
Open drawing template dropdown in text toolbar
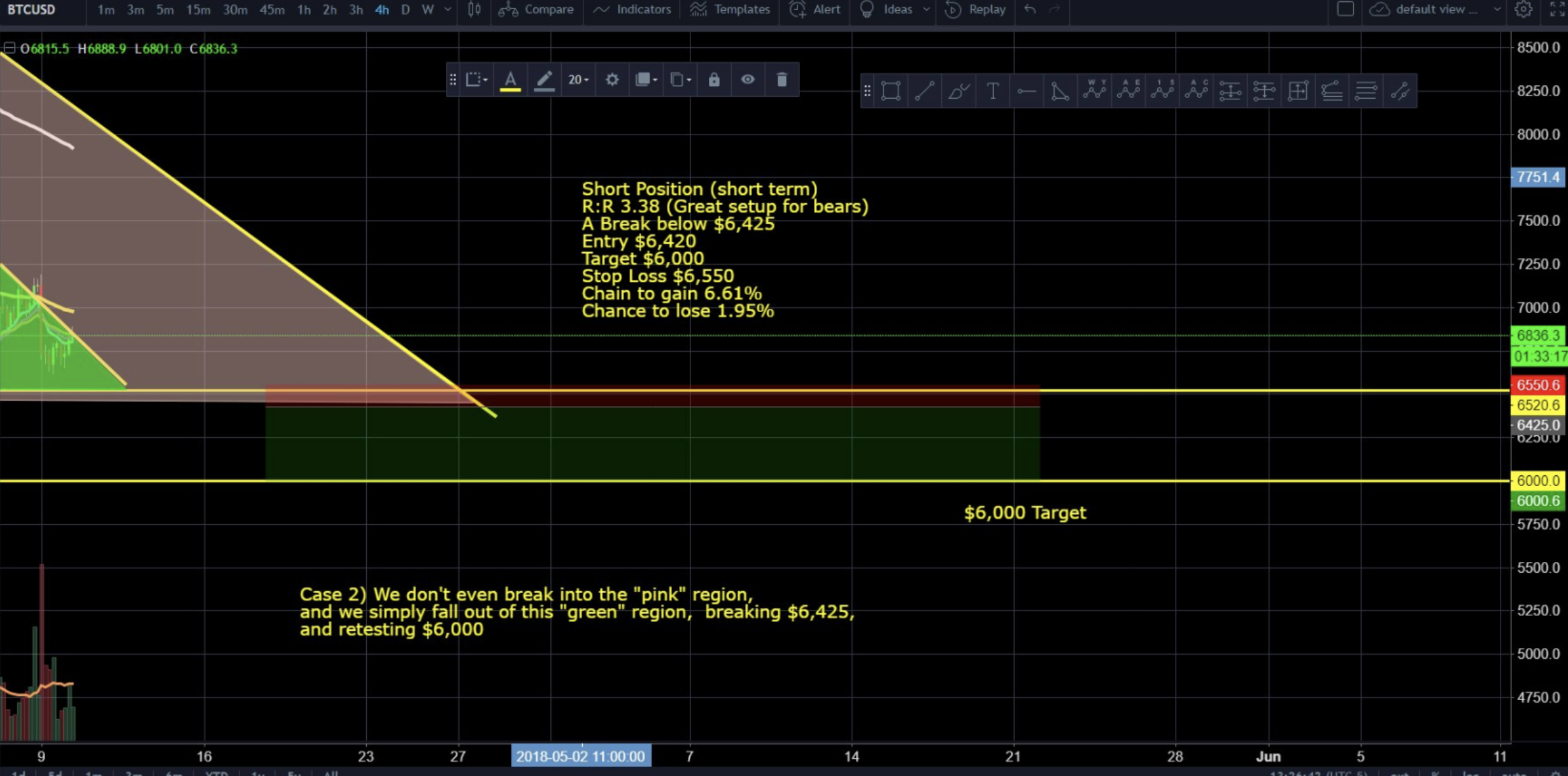coord(476,80)
